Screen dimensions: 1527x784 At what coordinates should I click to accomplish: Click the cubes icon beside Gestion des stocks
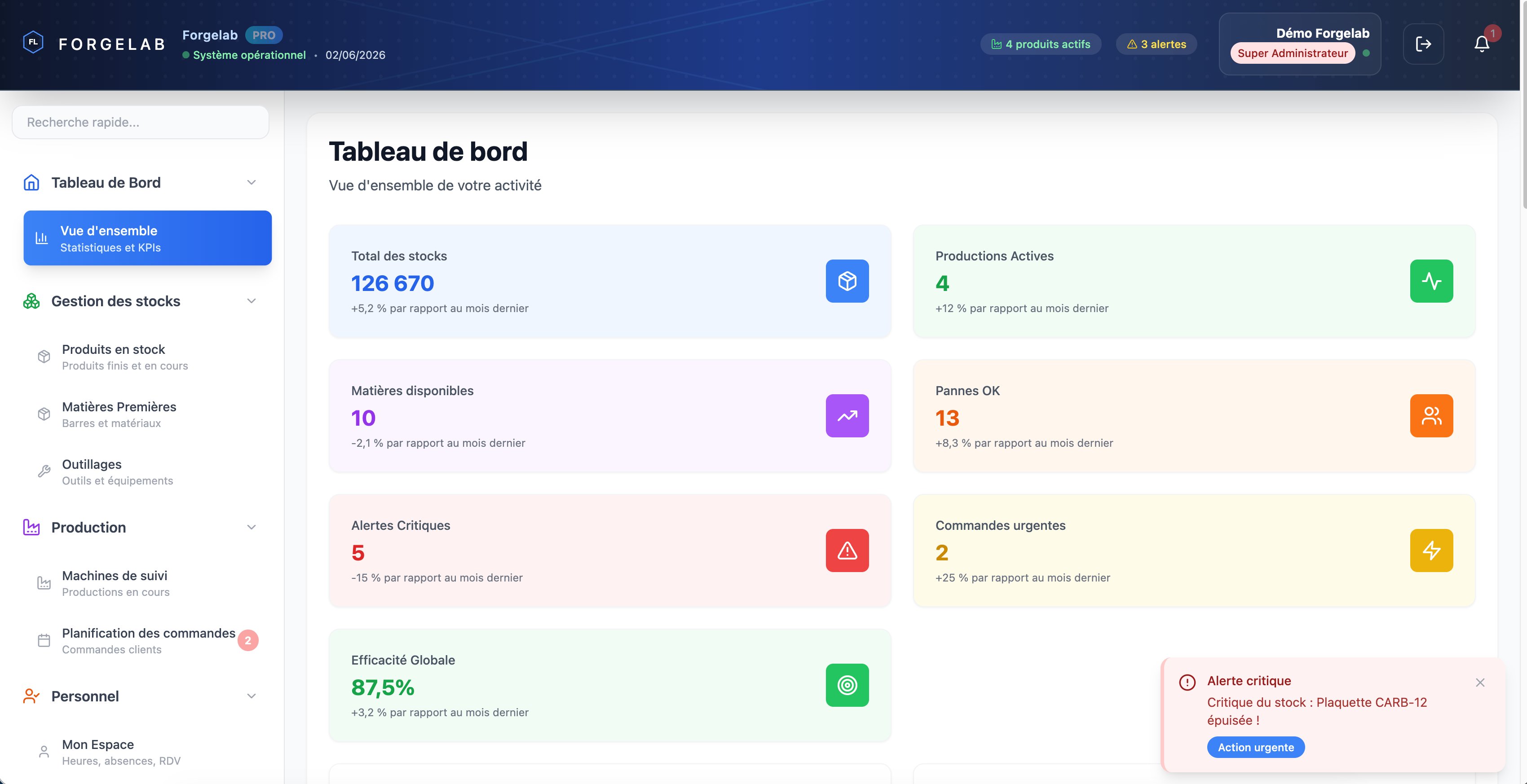pos(31,301)
